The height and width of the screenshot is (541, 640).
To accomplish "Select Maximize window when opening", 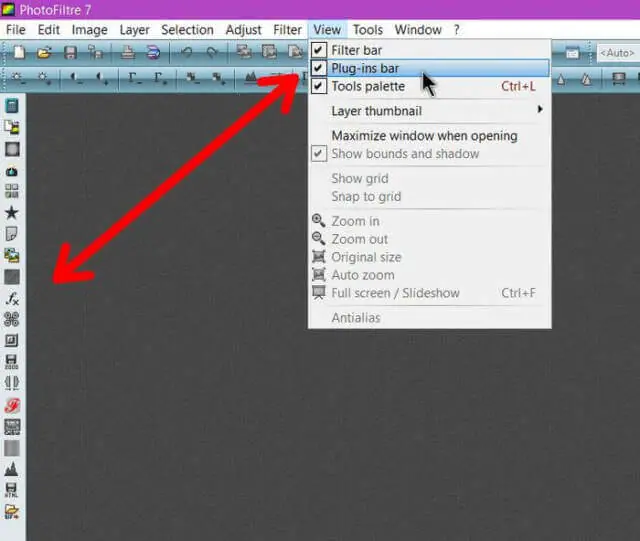I will click(430, 136).
